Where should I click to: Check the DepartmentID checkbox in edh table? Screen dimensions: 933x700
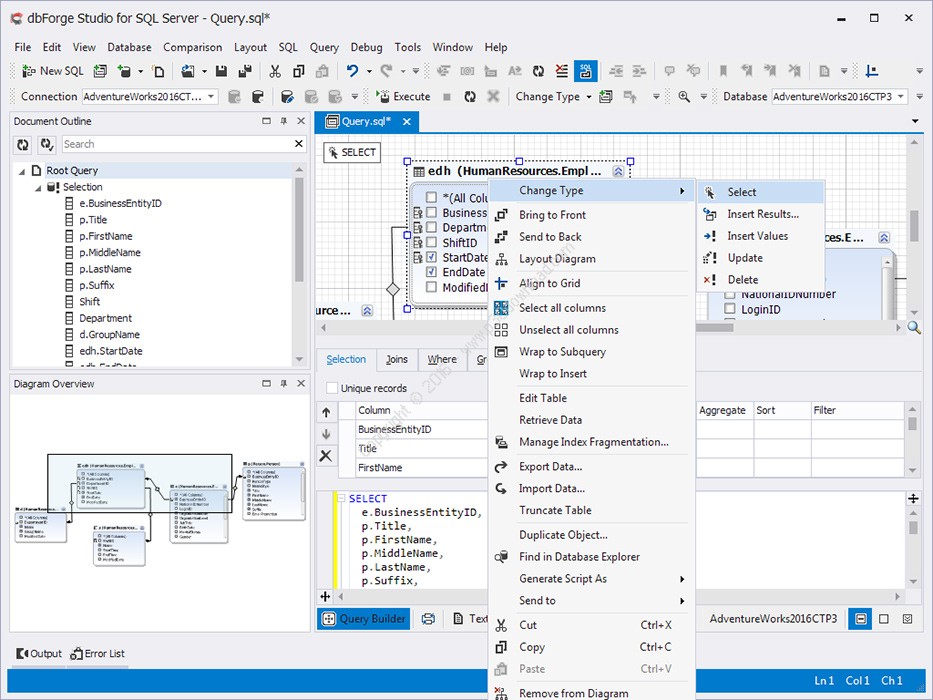coord(431,227)
